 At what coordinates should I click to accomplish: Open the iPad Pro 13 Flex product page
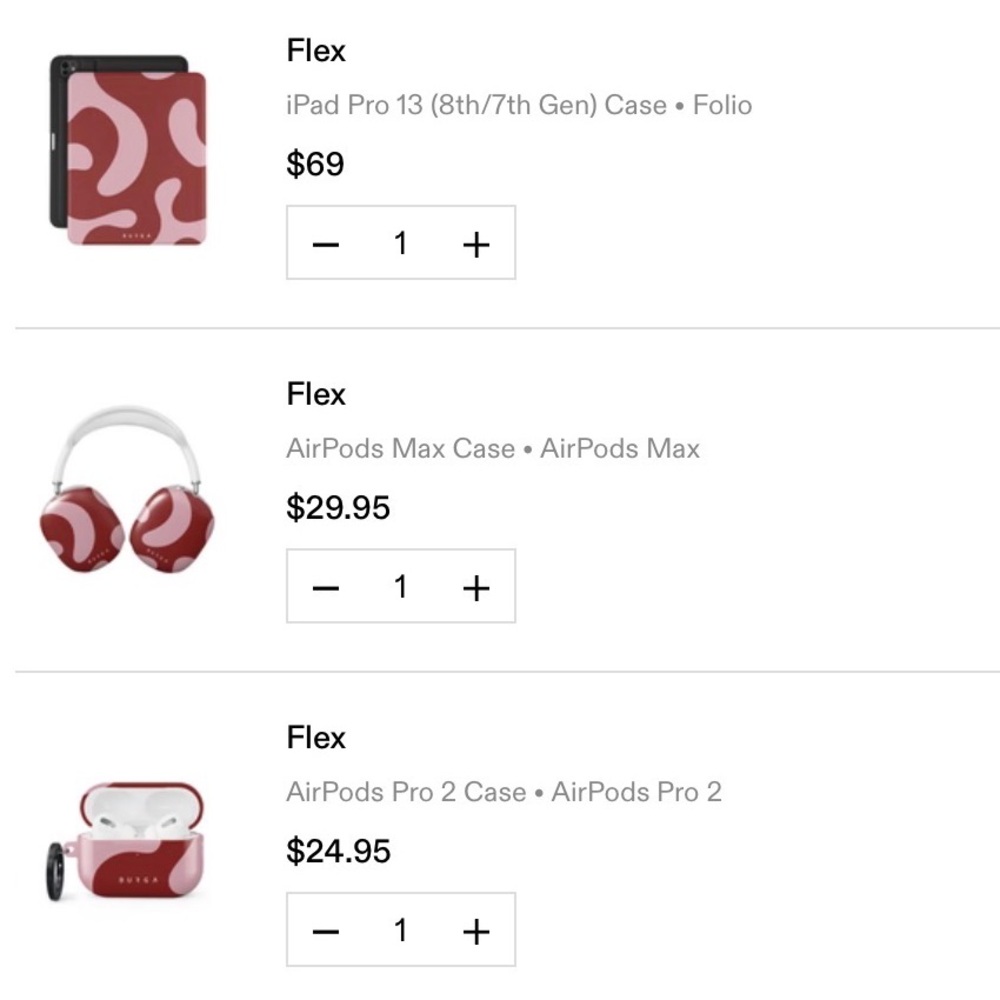315,50
